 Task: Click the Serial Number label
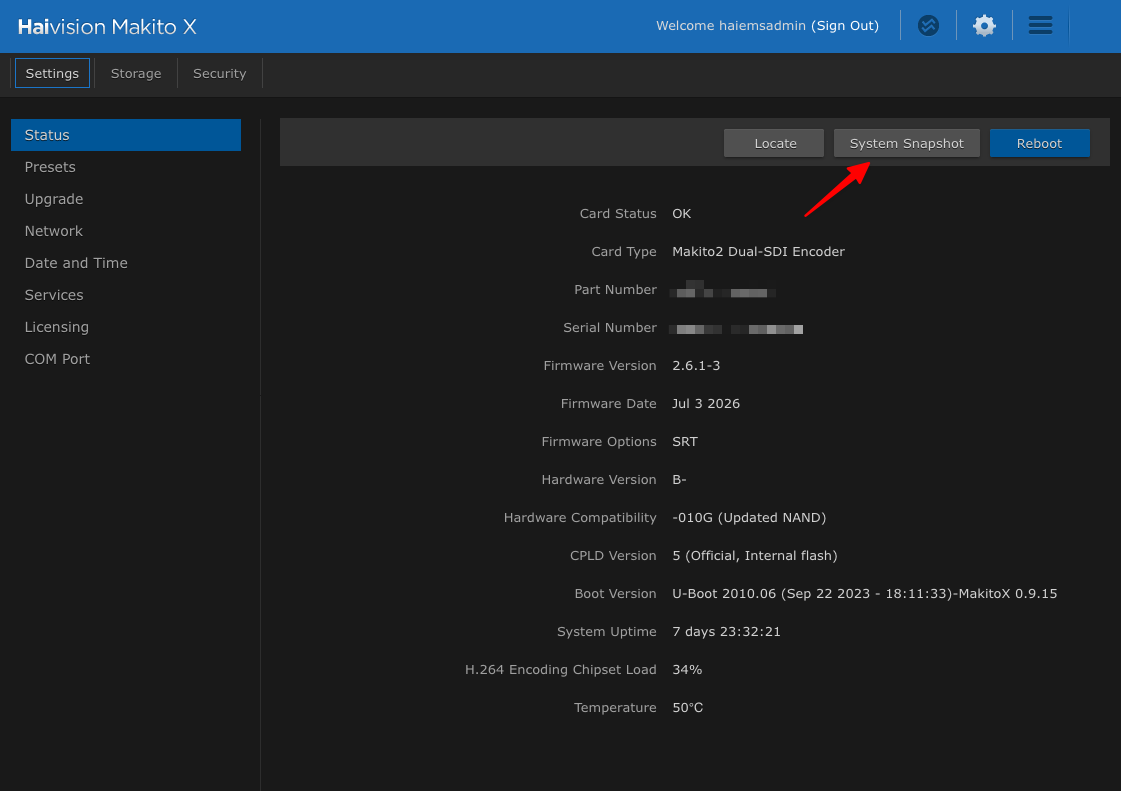click(610, 328)
